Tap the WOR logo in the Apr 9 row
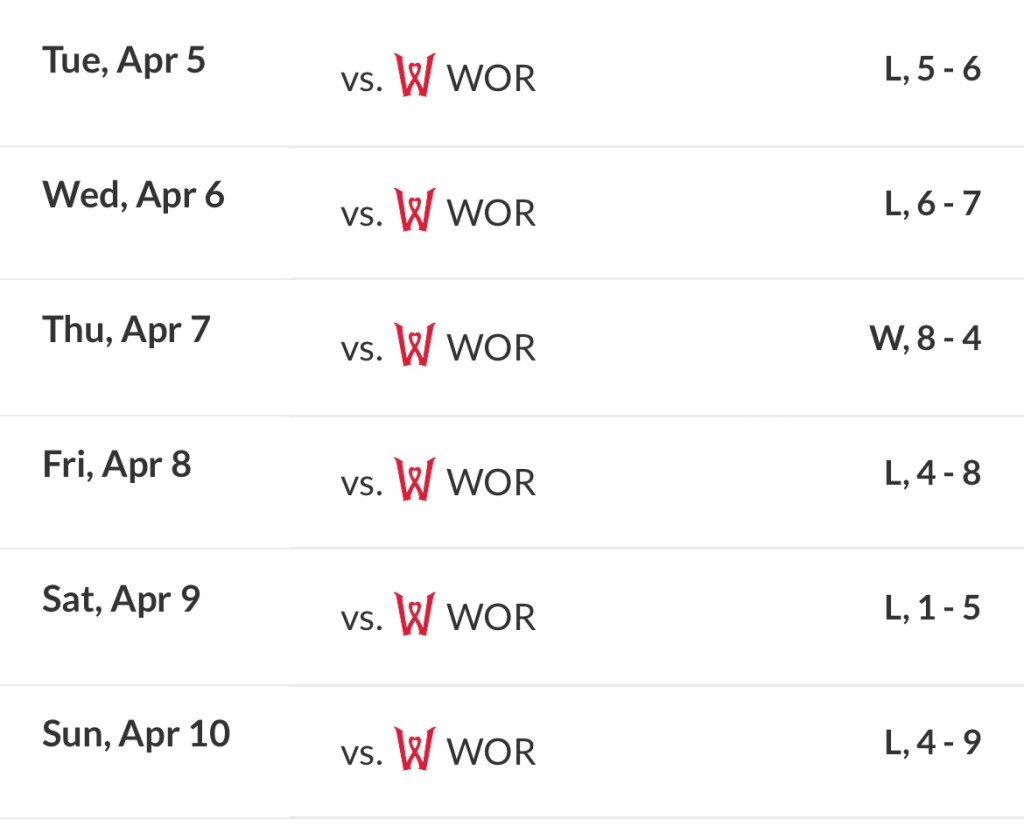 [414, 614]
